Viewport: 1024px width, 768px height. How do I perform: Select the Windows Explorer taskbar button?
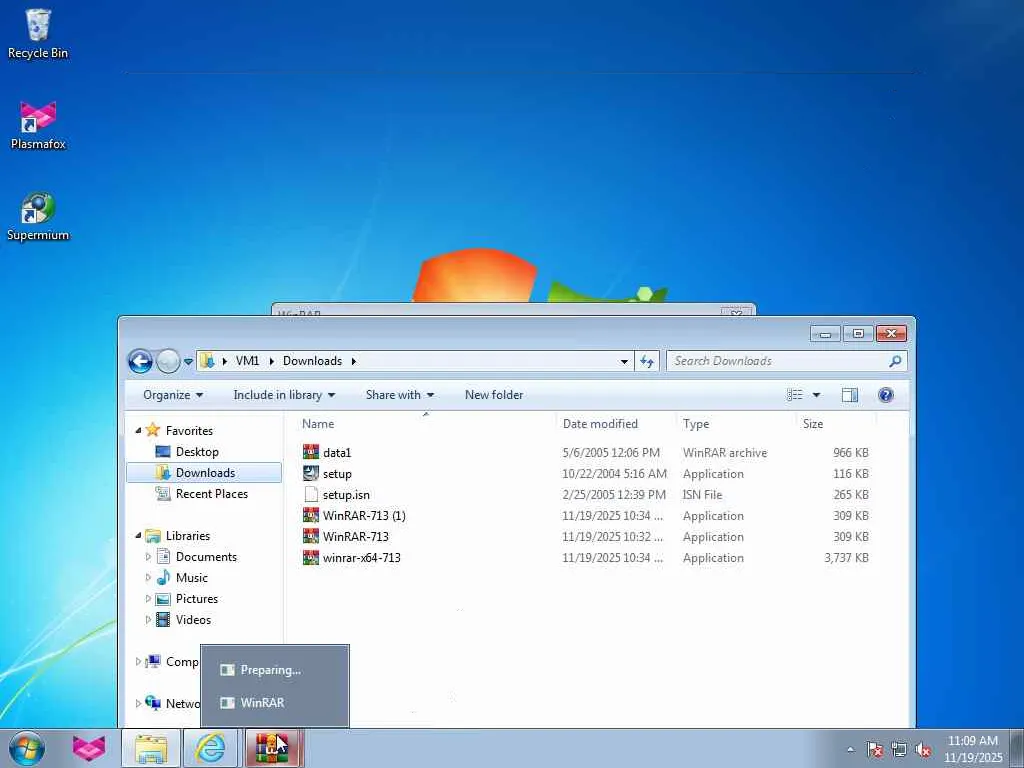pyautogui.click(x=151, y=748)
